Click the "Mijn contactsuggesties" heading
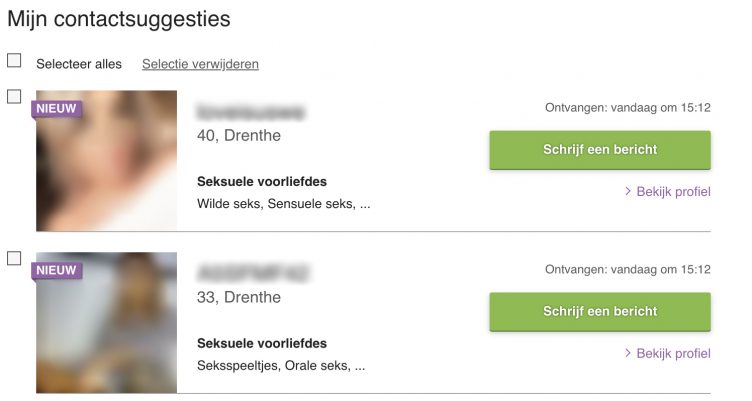 [118, 18]
